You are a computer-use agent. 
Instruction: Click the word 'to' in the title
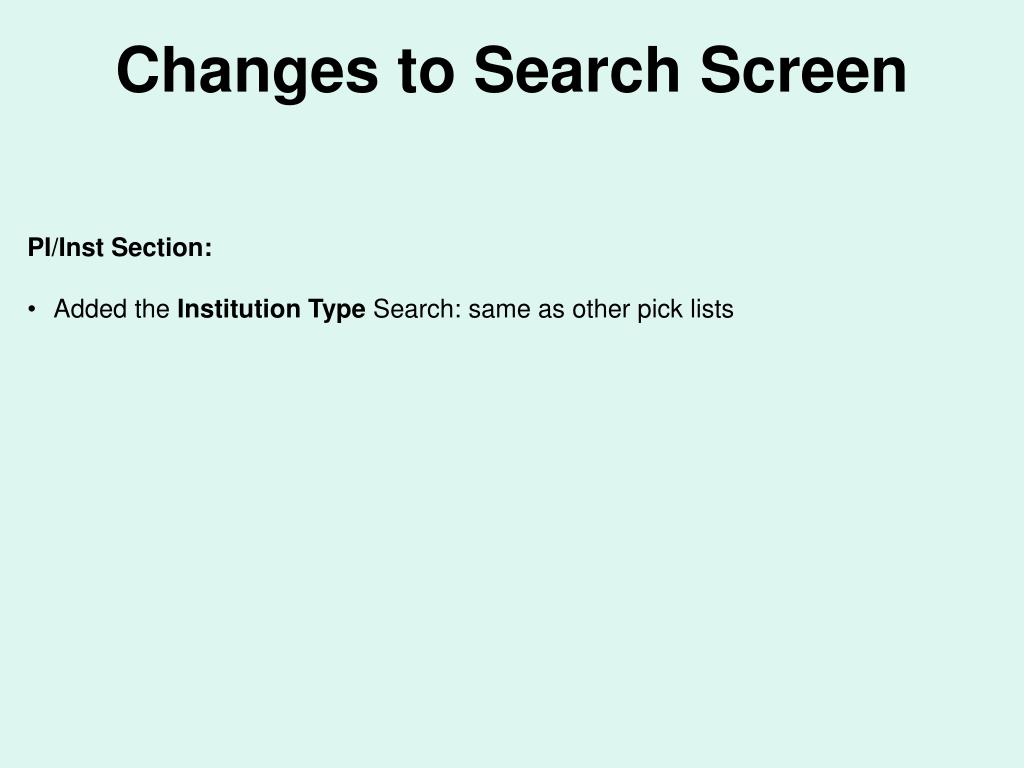point(426,71)
